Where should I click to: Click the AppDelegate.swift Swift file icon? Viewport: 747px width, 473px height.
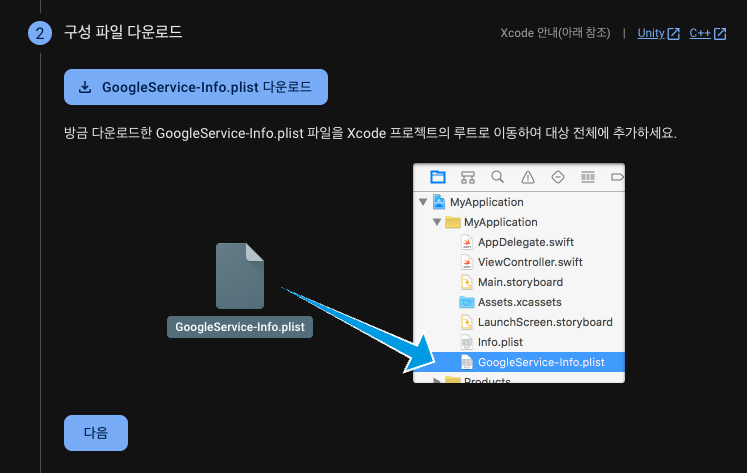click(467, 242)
